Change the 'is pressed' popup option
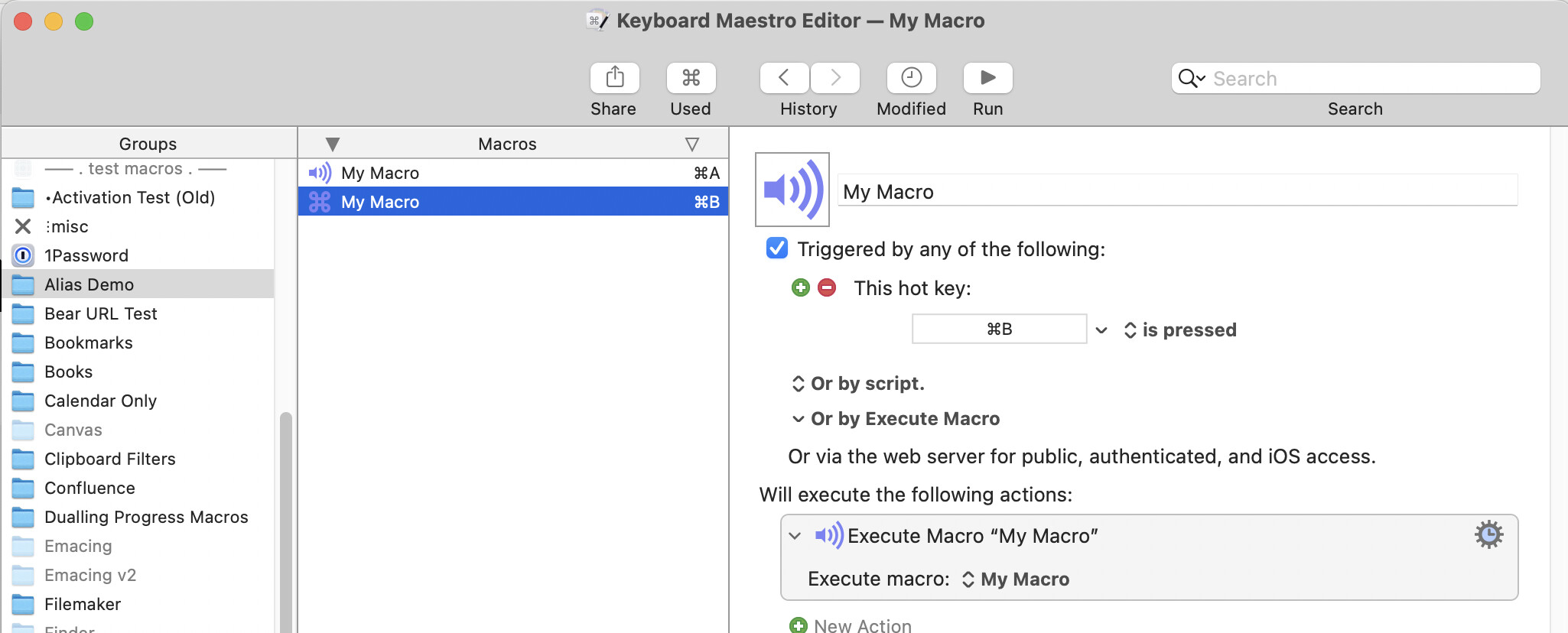 1180,330
